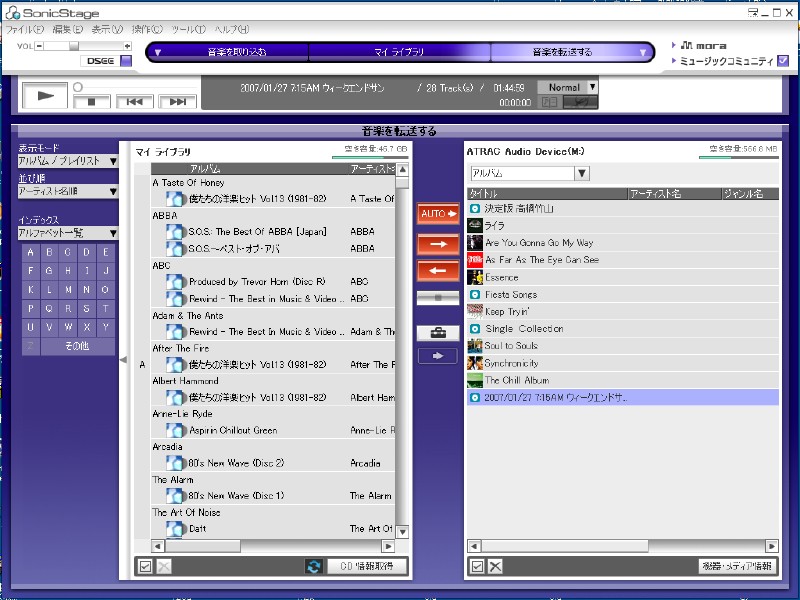Click the next track button
800x600 pixels.
(x=178, y=101)
